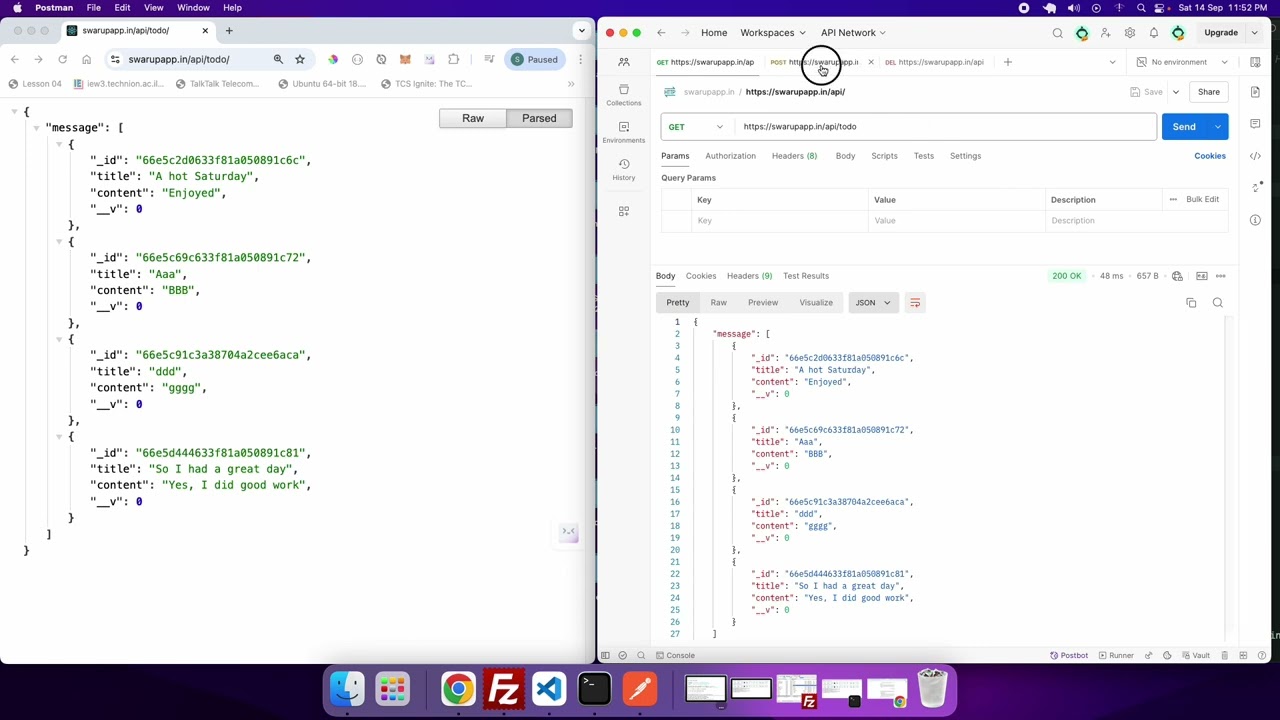The height and width of the screenshot is (720, 1280).
Task: Click the Cookies link
Action: coord(1209,156)
